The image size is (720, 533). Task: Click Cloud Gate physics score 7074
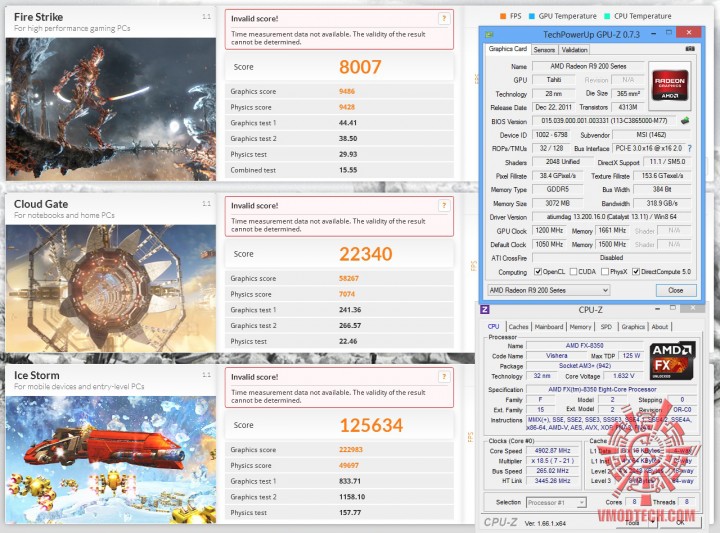coord(347,294)
